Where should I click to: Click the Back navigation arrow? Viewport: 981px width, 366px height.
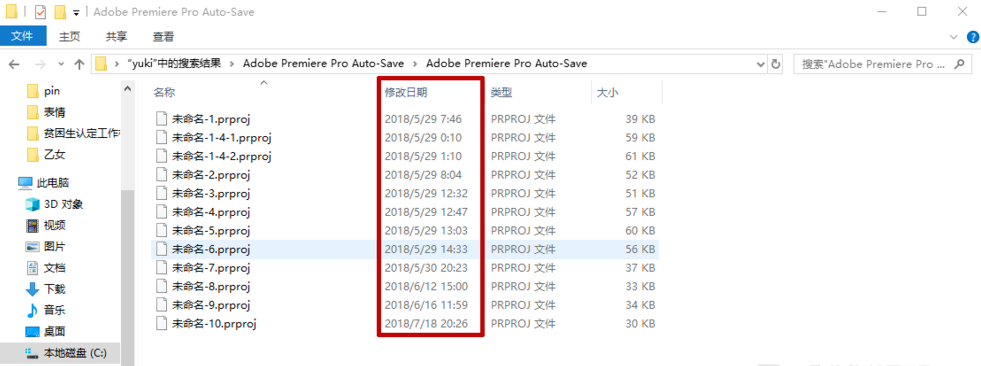pos(14,64)
